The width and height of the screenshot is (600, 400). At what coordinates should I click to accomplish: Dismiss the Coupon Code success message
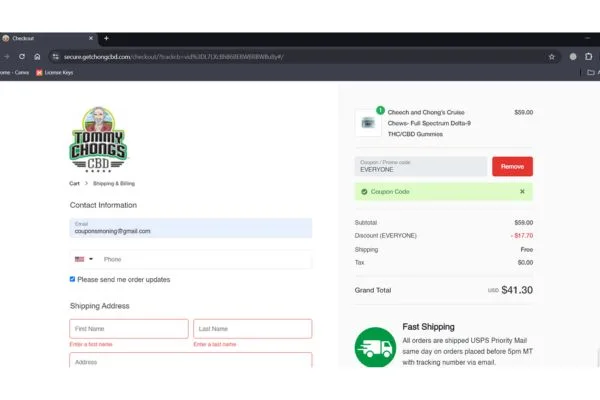pos(521,191)
